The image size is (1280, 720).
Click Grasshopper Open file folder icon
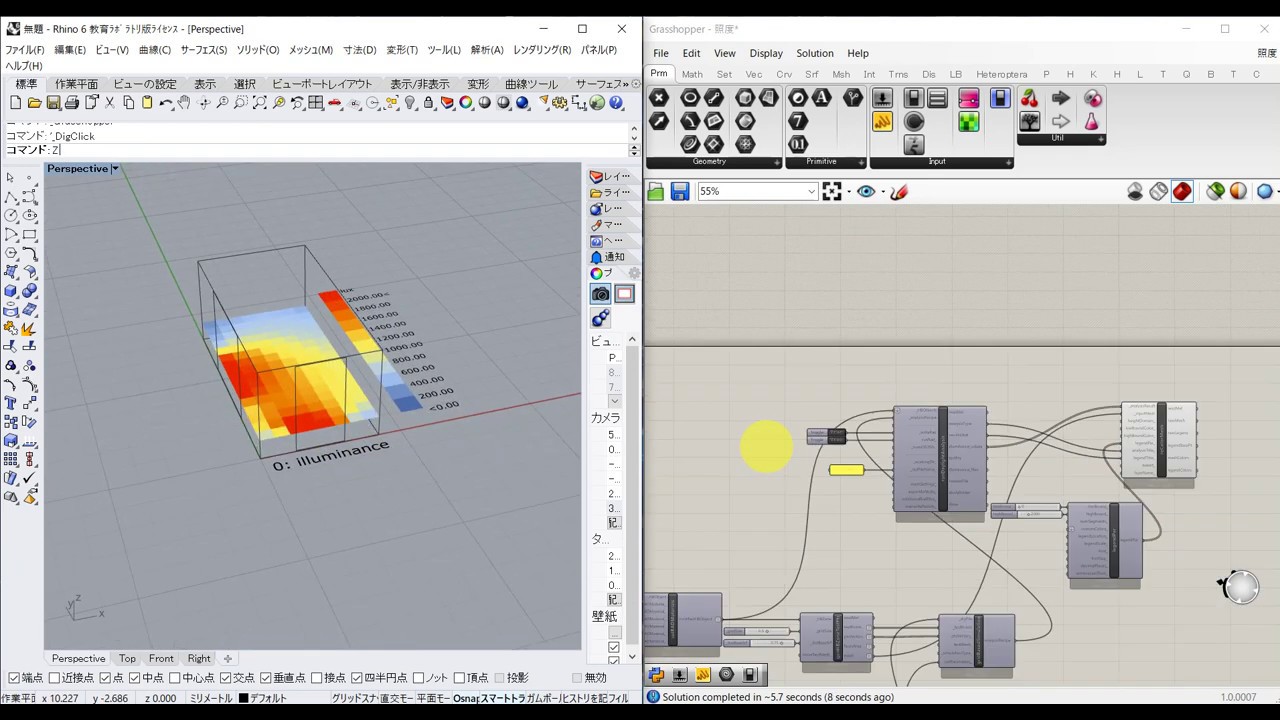[x=656, y=191]
